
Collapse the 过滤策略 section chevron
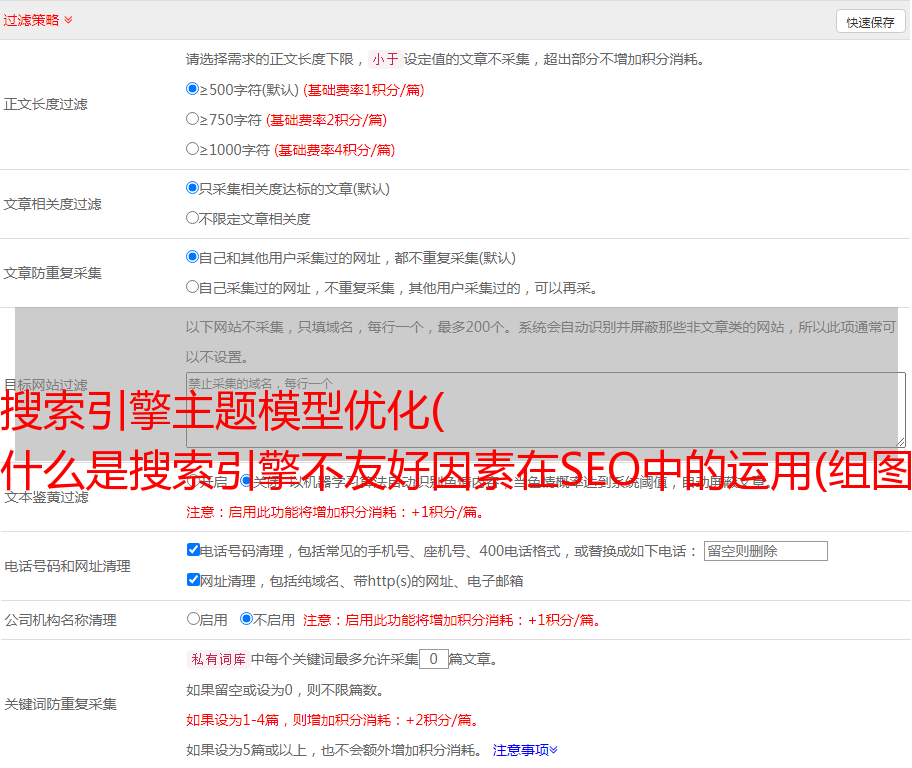coord(68,20)
